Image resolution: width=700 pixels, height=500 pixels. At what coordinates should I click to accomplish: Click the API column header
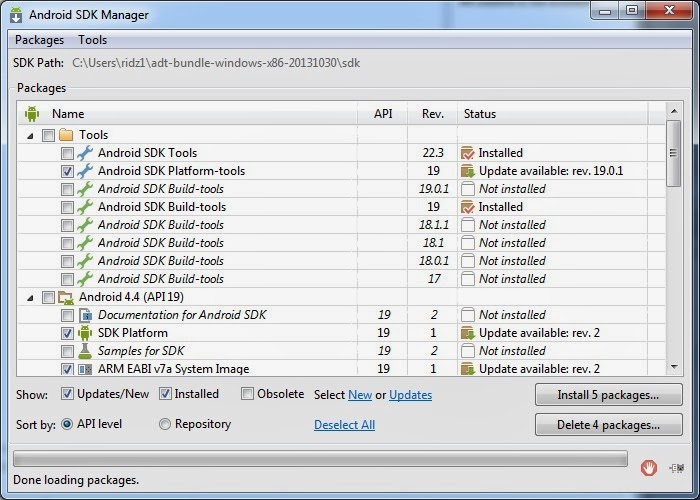(x=383, y=114)
